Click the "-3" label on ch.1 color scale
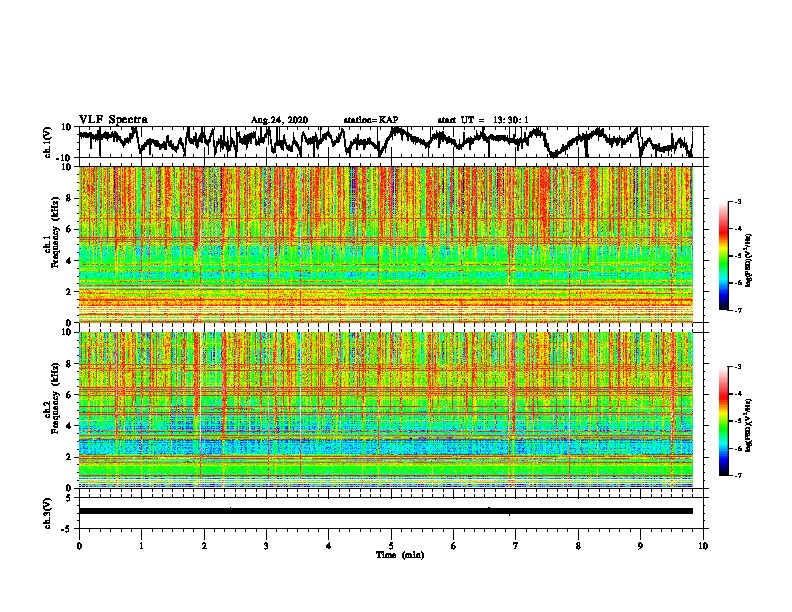This screenshot has height=612, width=792. (x=738, y=201)
